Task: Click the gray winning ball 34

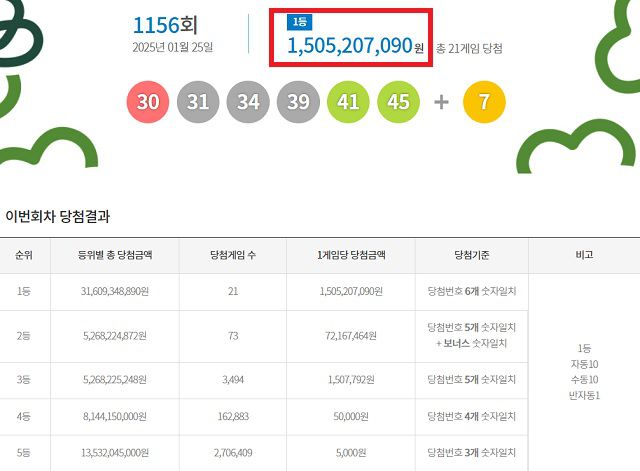Action: point(248,102)
